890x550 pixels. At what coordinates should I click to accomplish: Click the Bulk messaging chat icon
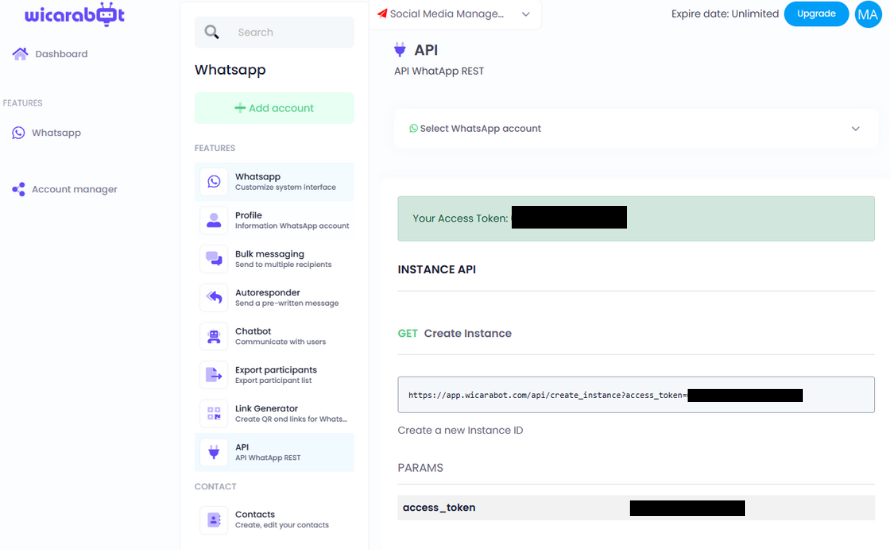214,259
